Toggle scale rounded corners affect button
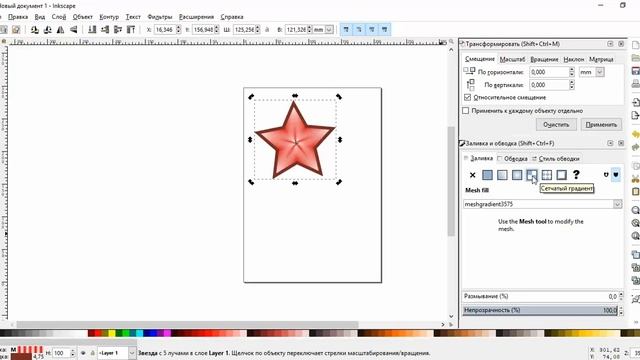The image size is (640, 360). [359, 29]
